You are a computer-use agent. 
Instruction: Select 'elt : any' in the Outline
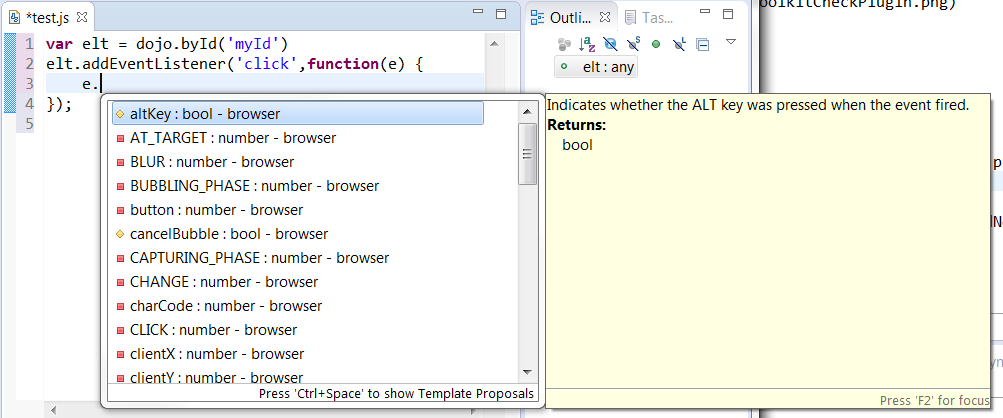(596, 67)
